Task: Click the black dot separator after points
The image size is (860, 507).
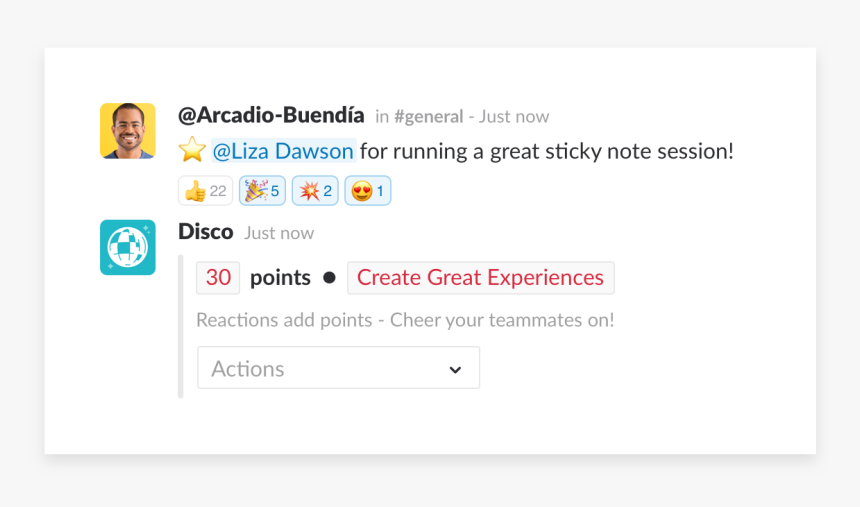Action: [329, 278]
